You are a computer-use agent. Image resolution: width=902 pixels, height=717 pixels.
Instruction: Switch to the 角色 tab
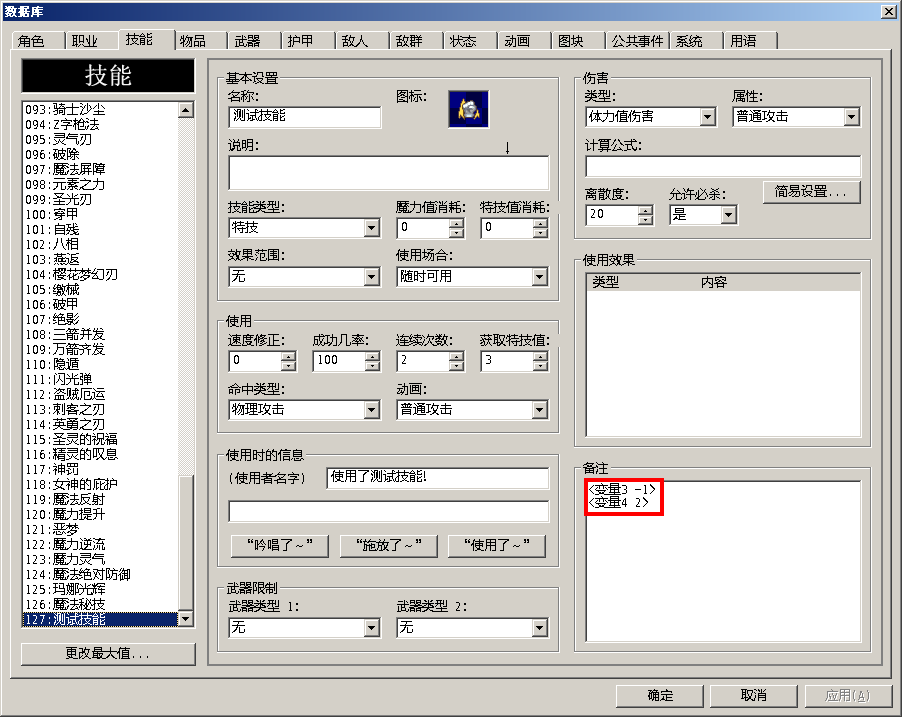36,41
